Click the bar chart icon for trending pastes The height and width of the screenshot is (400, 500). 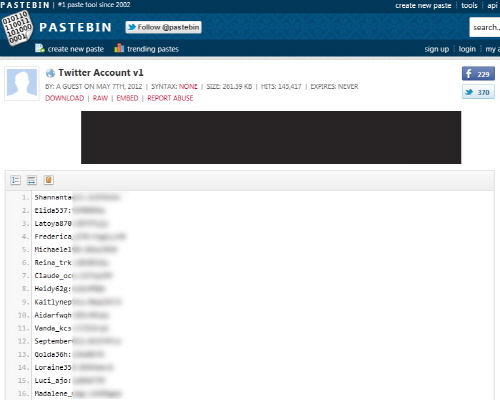coord(119,48)
